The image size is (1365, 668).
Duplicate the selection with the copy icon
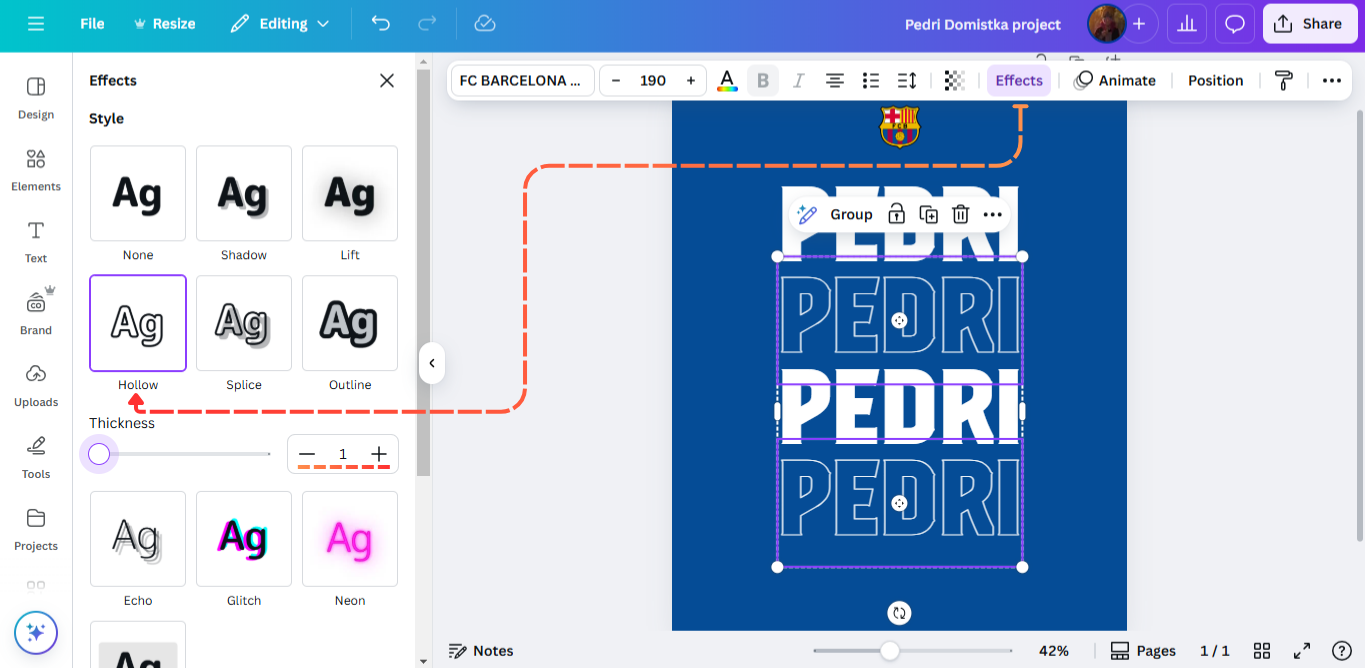point(928,214)
